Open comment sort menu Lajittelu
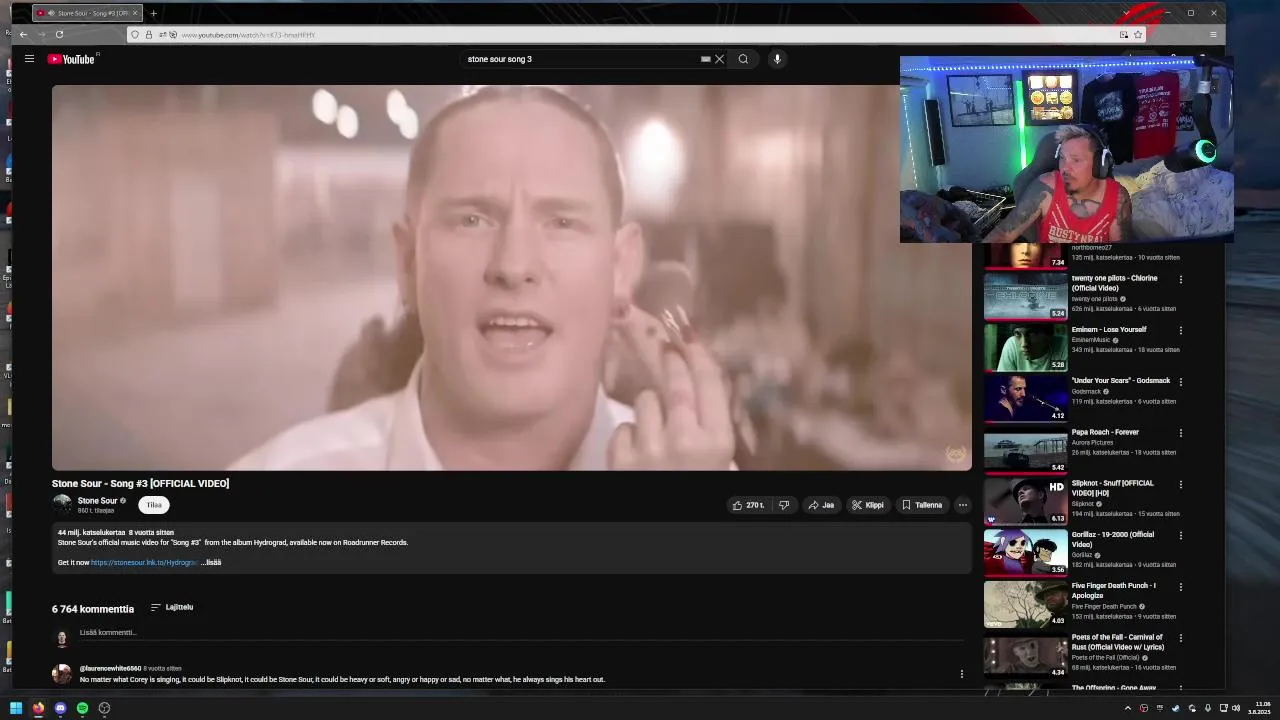1280x720 pixels. click(x=172, y=607)
